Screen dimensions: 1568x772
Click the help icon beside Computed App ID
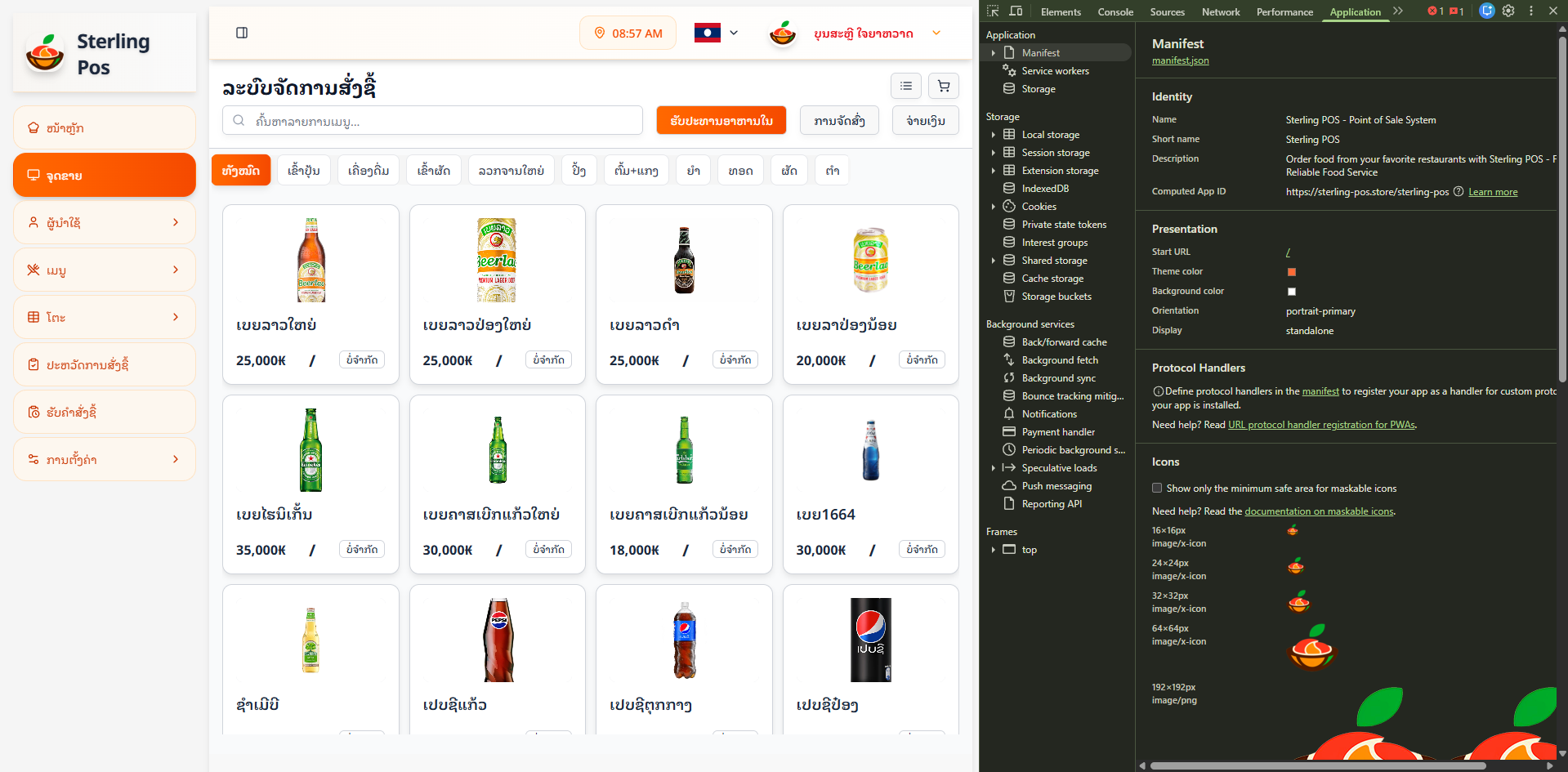1458,192
